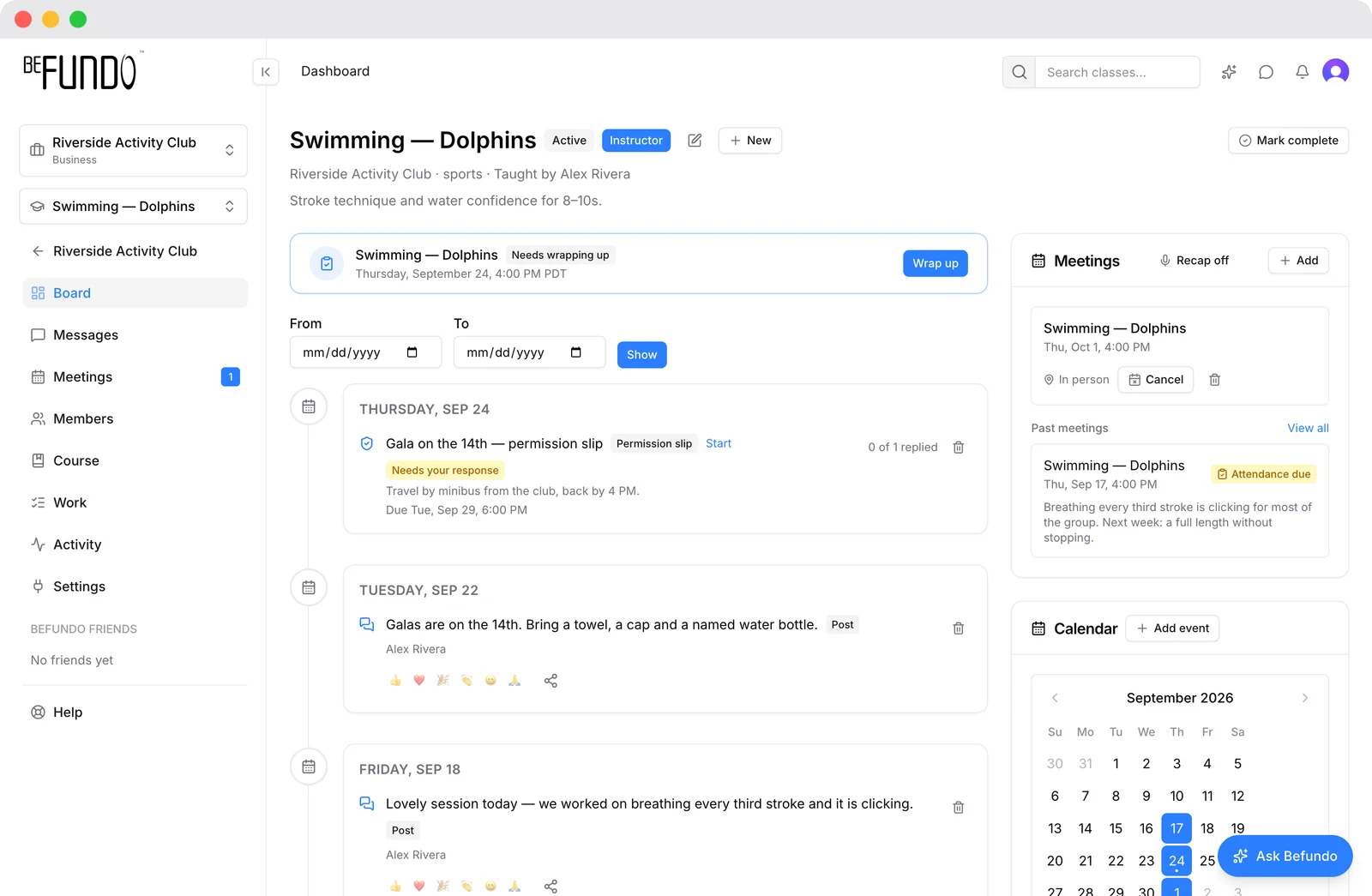This screenshot has height=896, width=1372.
Task: Click the edit pencil icon beside Instructor badge
Action: (695, 141)
